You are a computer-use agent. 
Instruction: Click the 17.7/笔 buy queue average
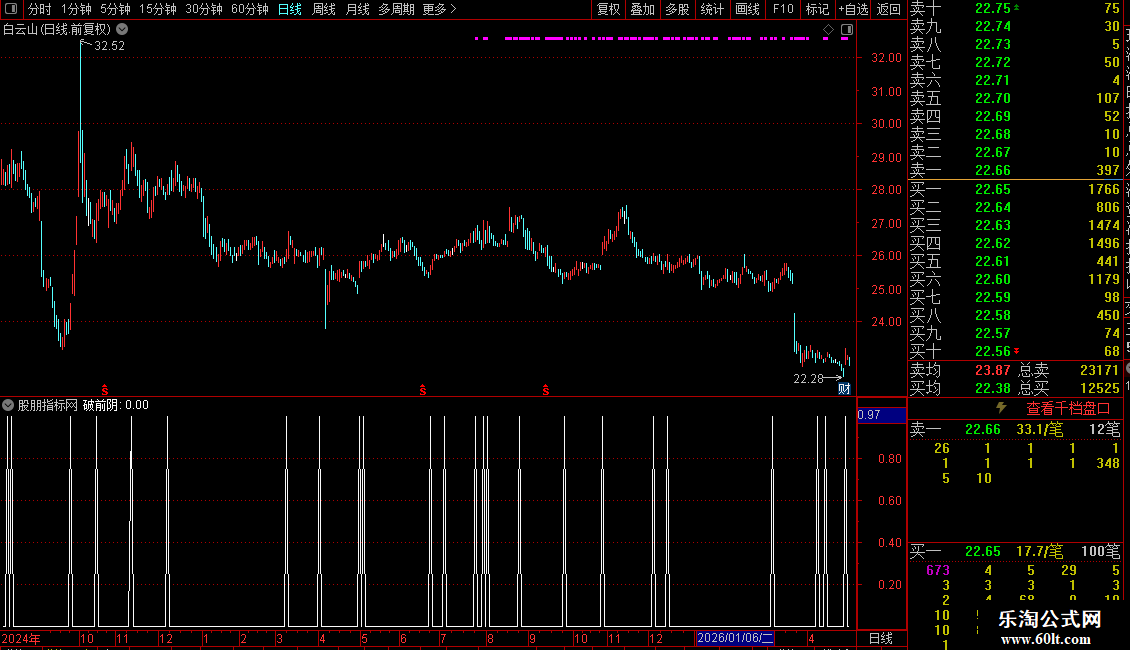[x=1039, y=551]
